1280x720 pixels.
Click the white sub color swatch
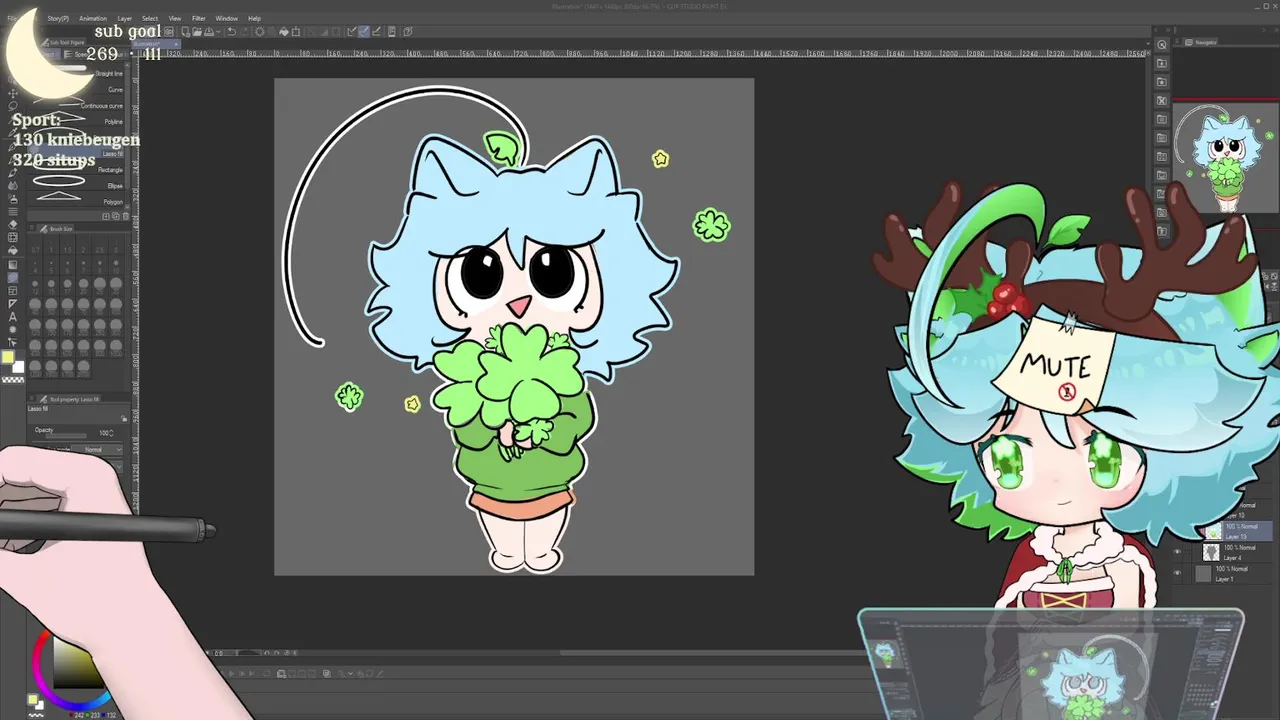[18, 366]
